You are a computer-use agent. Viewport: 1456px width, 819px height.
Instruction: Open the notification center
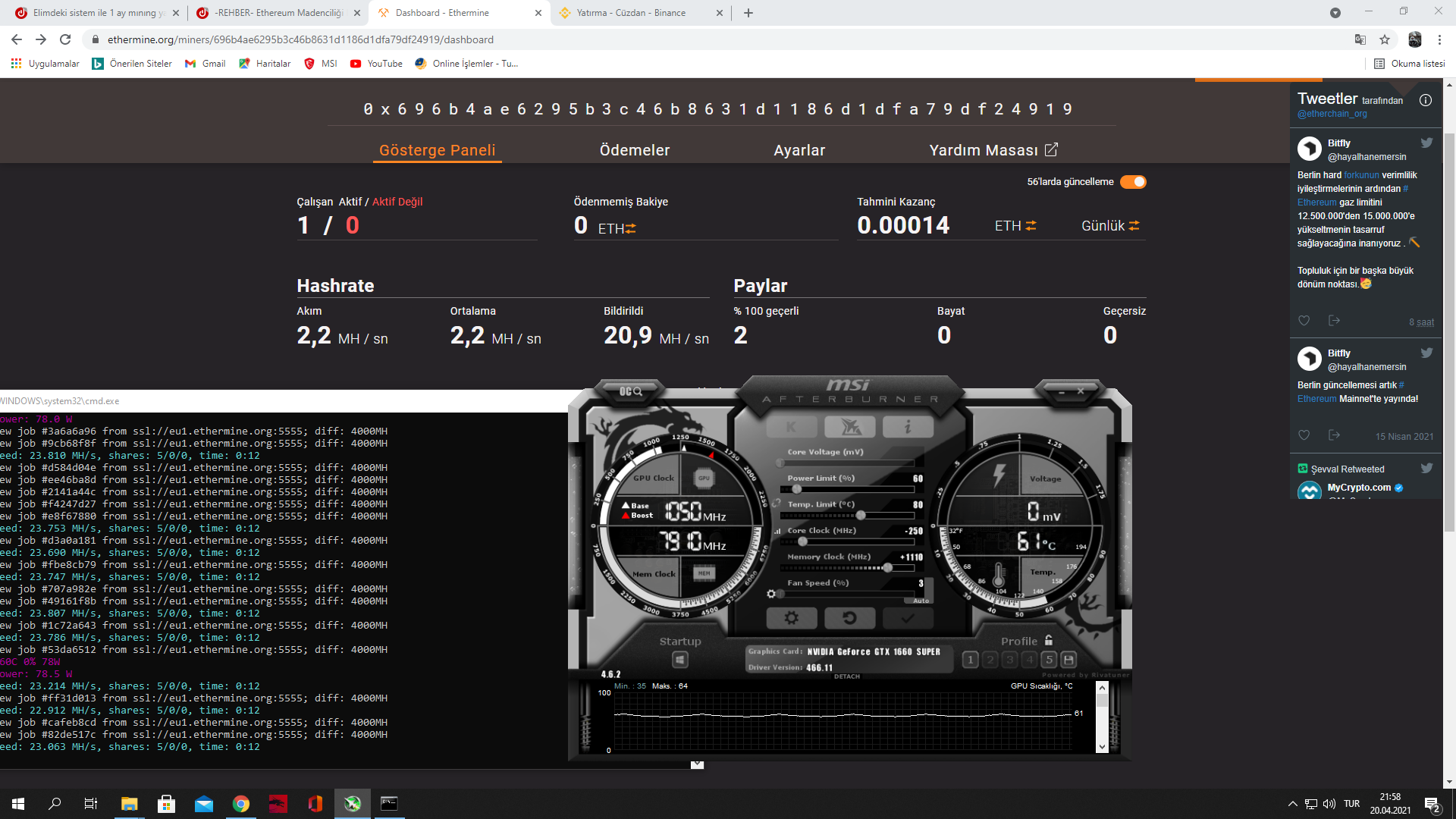click(1432, 804)
